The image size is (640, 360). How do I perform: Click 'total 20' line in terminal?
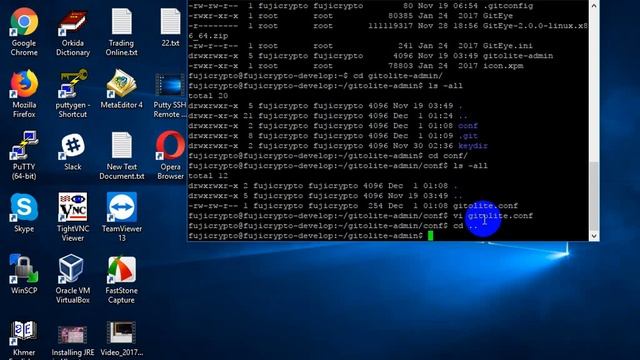point(208,96)
